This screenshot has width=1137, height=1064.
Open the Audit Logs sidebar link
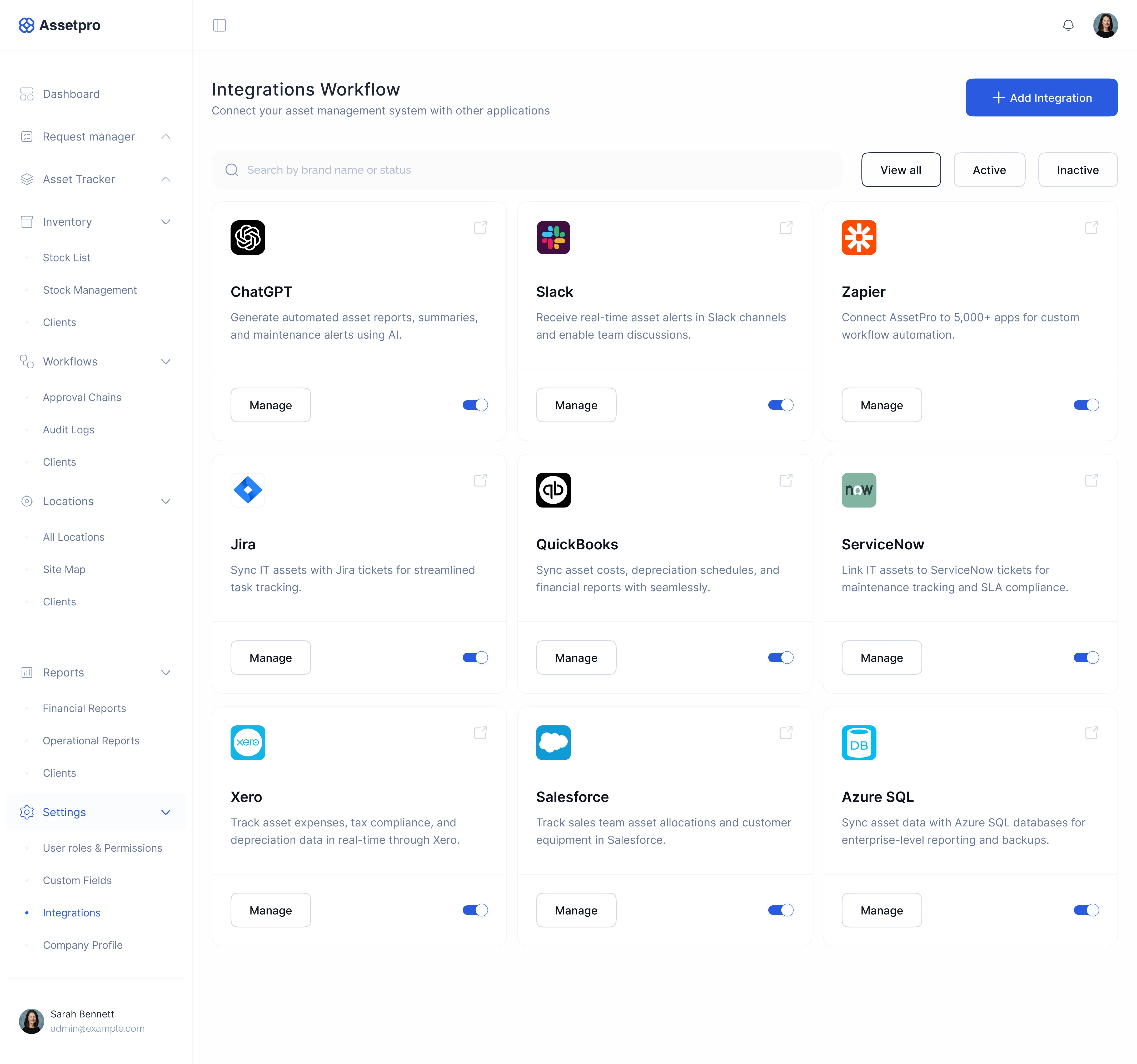pyautogui.click(x=69, y=429)
